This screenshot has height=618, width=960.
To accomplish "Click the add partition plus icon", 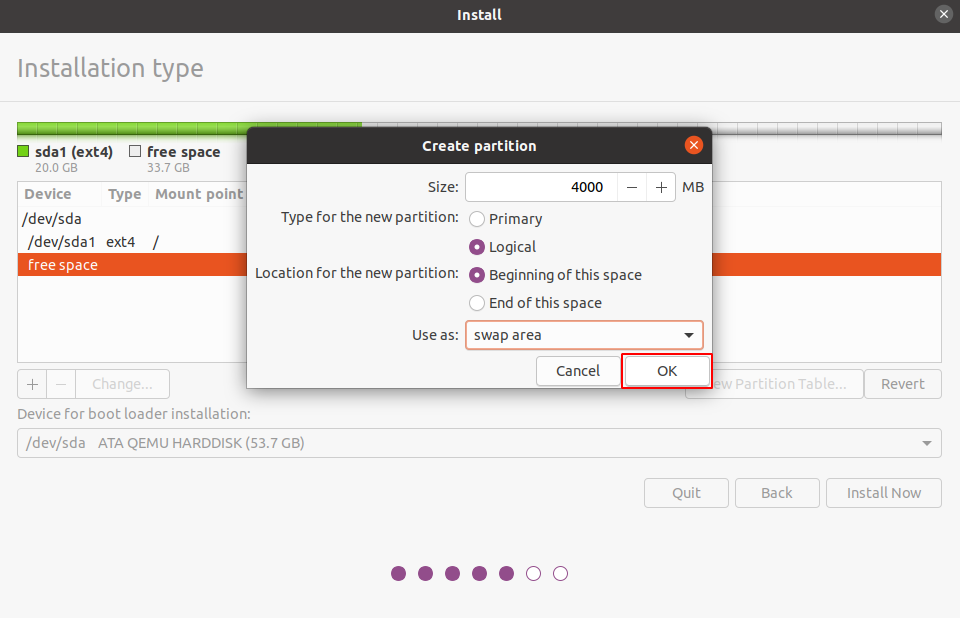I will (x=32, y=384).
